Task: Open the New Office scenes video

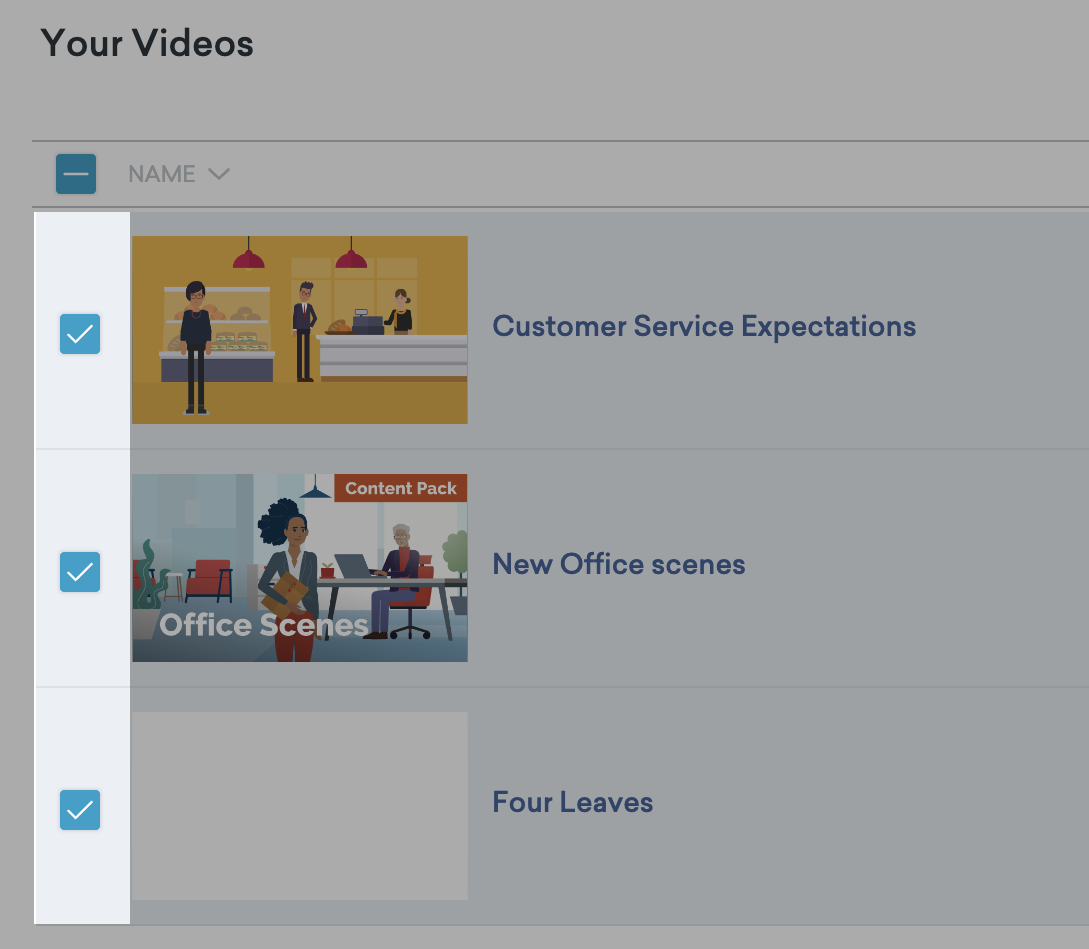Action: coord(618,564)
